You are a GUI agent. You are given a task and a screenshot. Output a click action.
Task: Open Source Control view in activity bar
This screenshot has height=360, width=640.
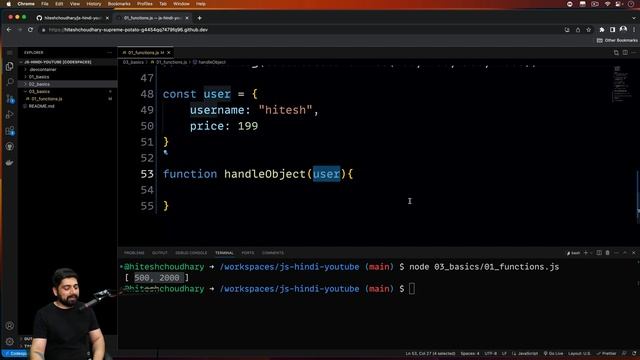point(10,98)
